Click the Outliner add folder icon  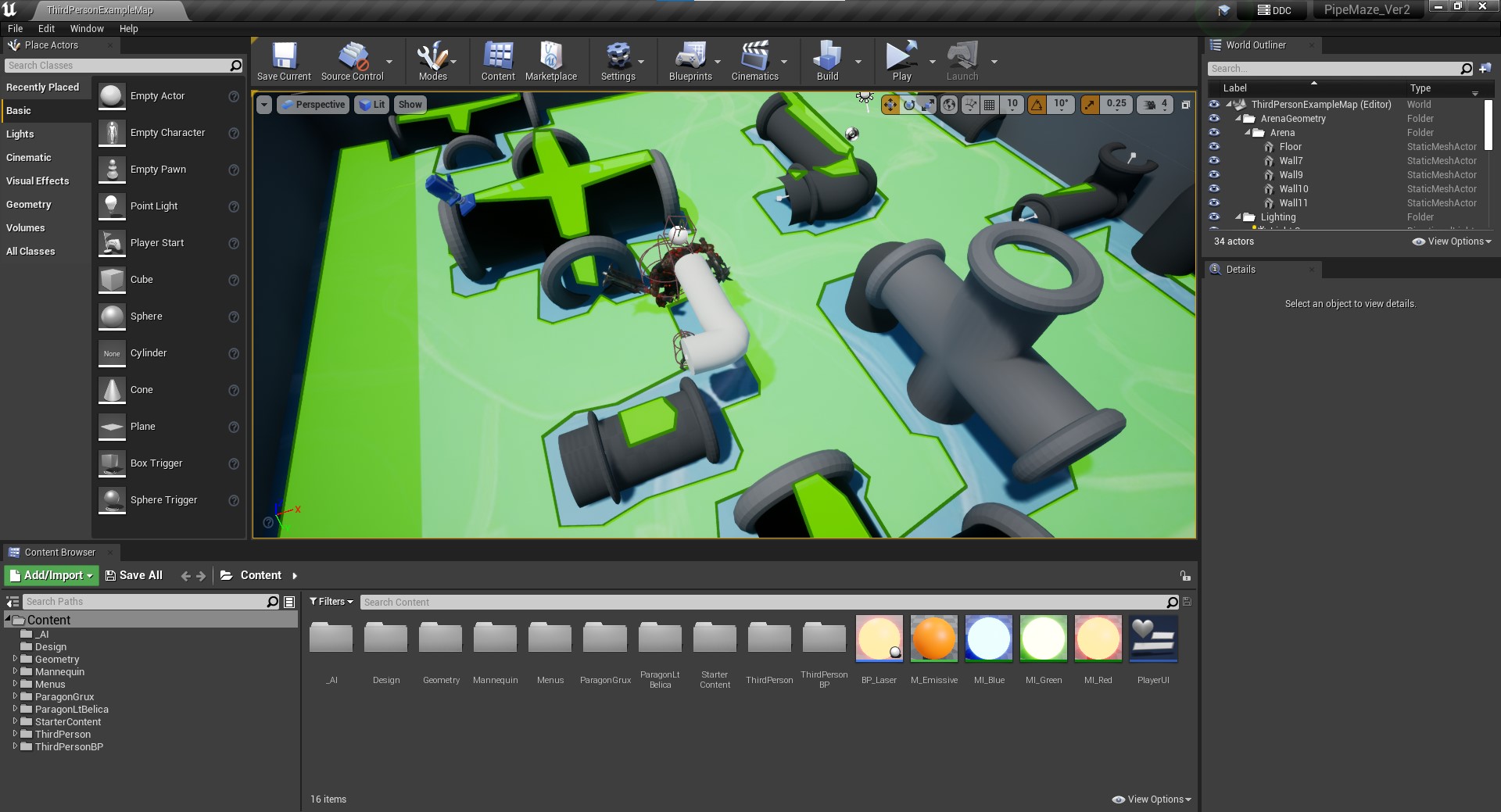coord(1485,69)
